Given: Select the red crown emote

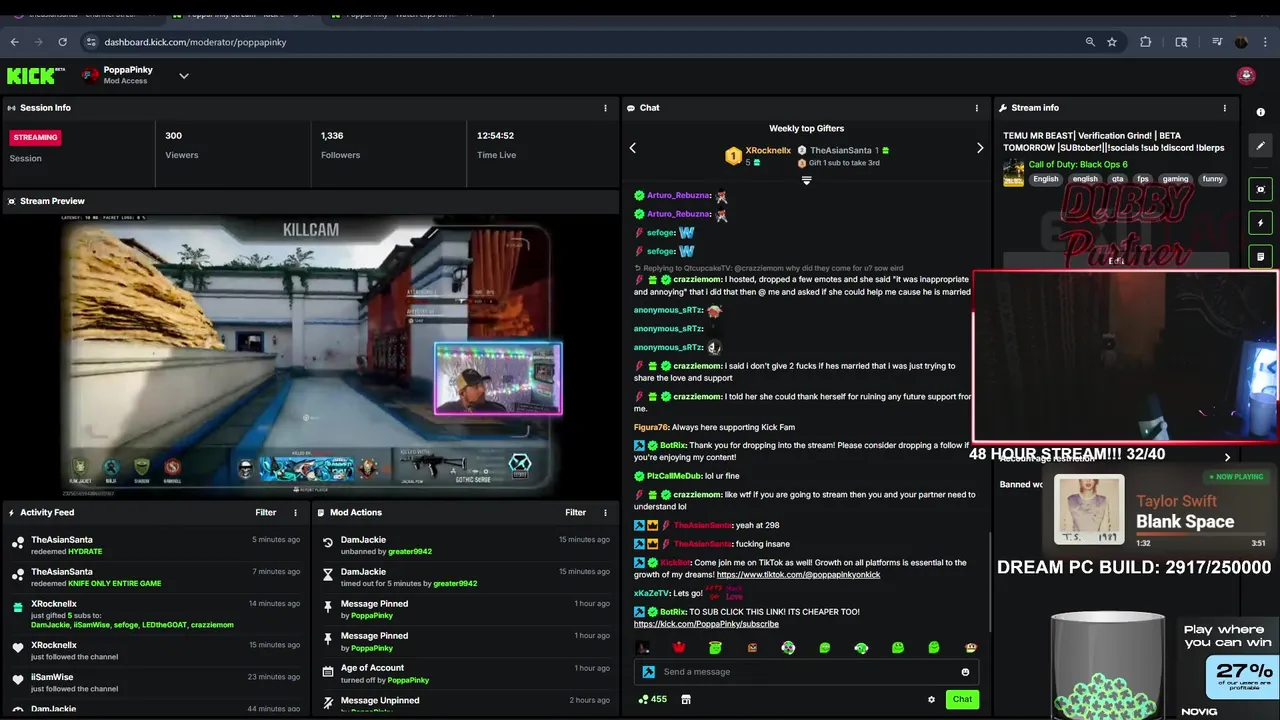Looking at the screenshot, I should 679,648.
